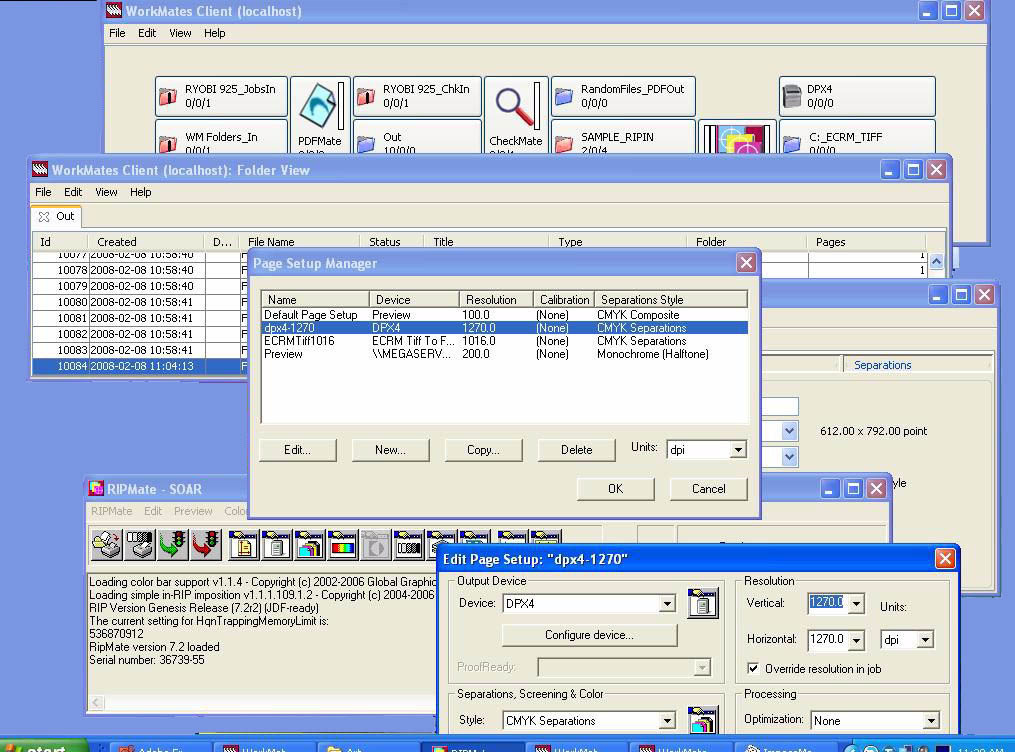Open the View menu in Folder View window

click(x=106, y=192)
